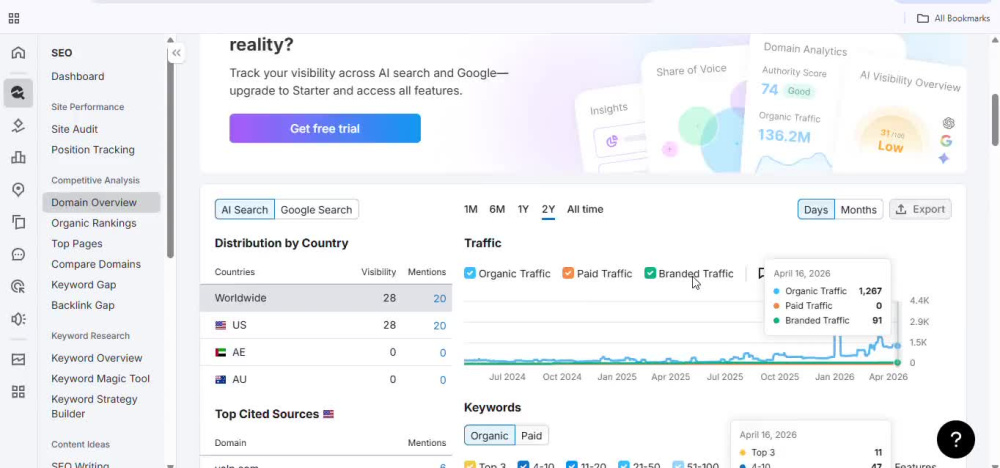The height and width of the screenshot is (468, 1000).
Task: Toggle the 11-20 keywords checkbox
Action: point(572,464)
